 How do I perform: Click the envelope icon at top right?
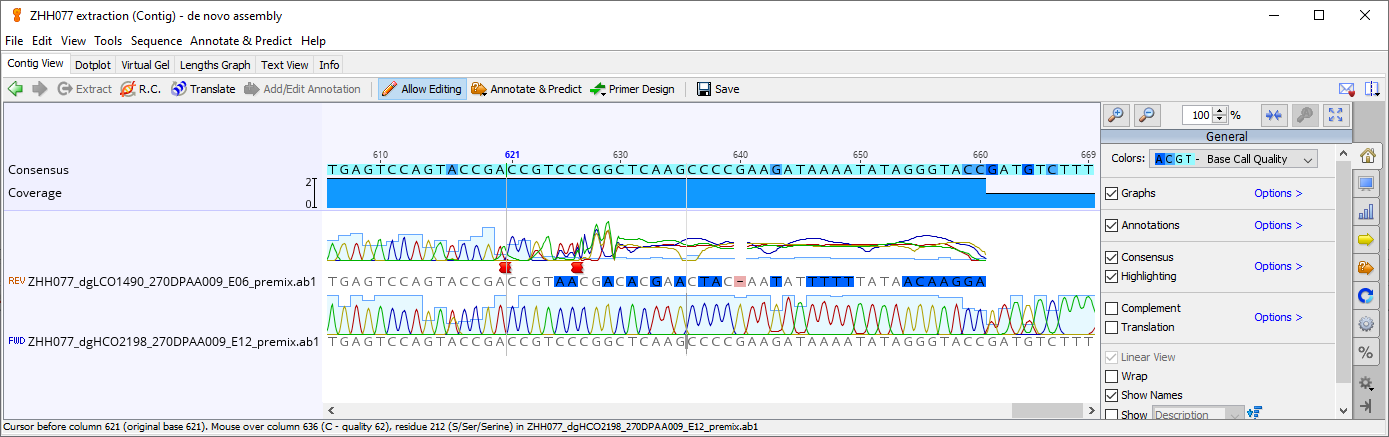1346,89
